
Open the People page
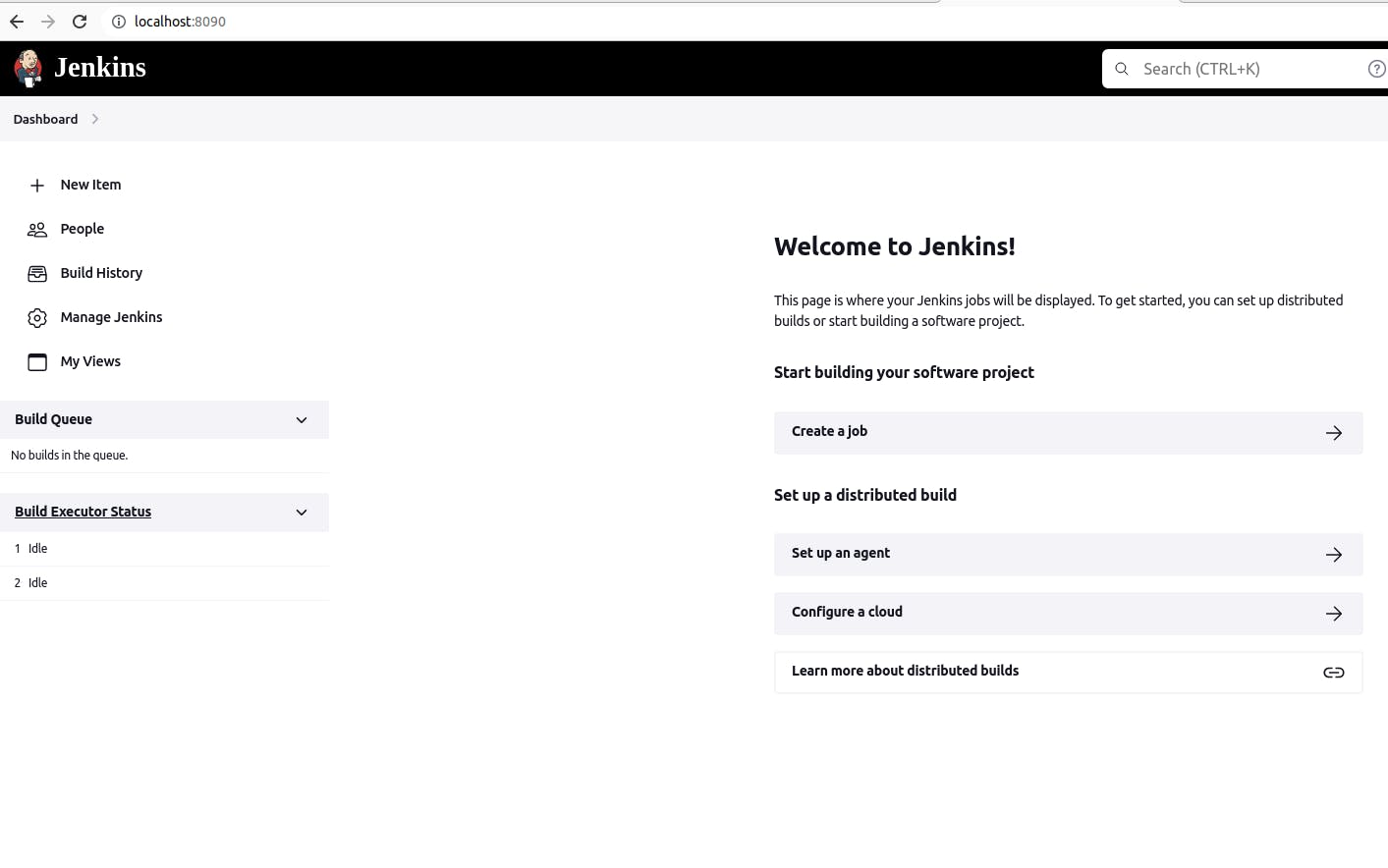[83, 229]
